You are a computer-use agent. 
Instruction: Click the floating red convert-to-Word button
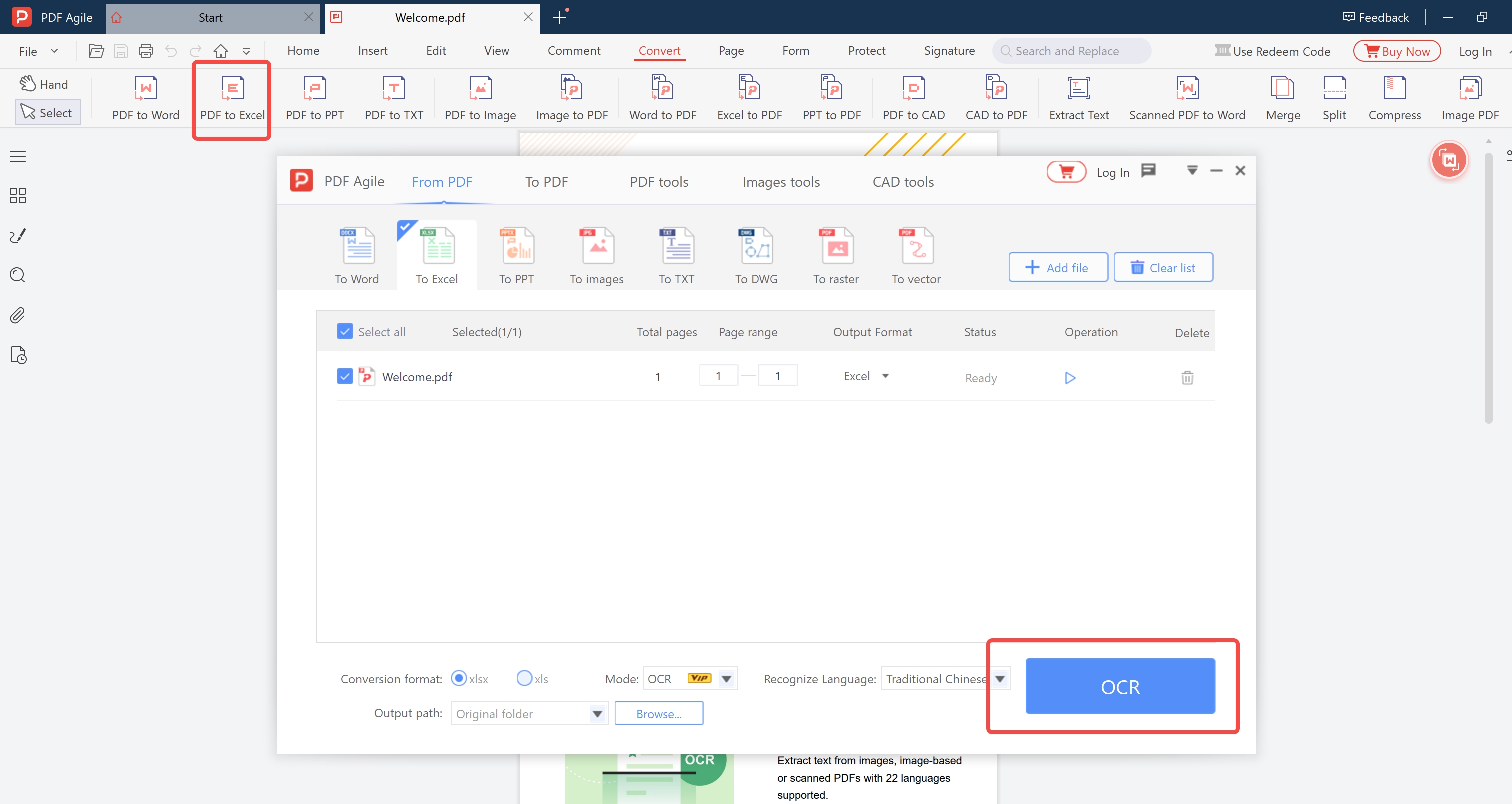tap(1449, 160)
